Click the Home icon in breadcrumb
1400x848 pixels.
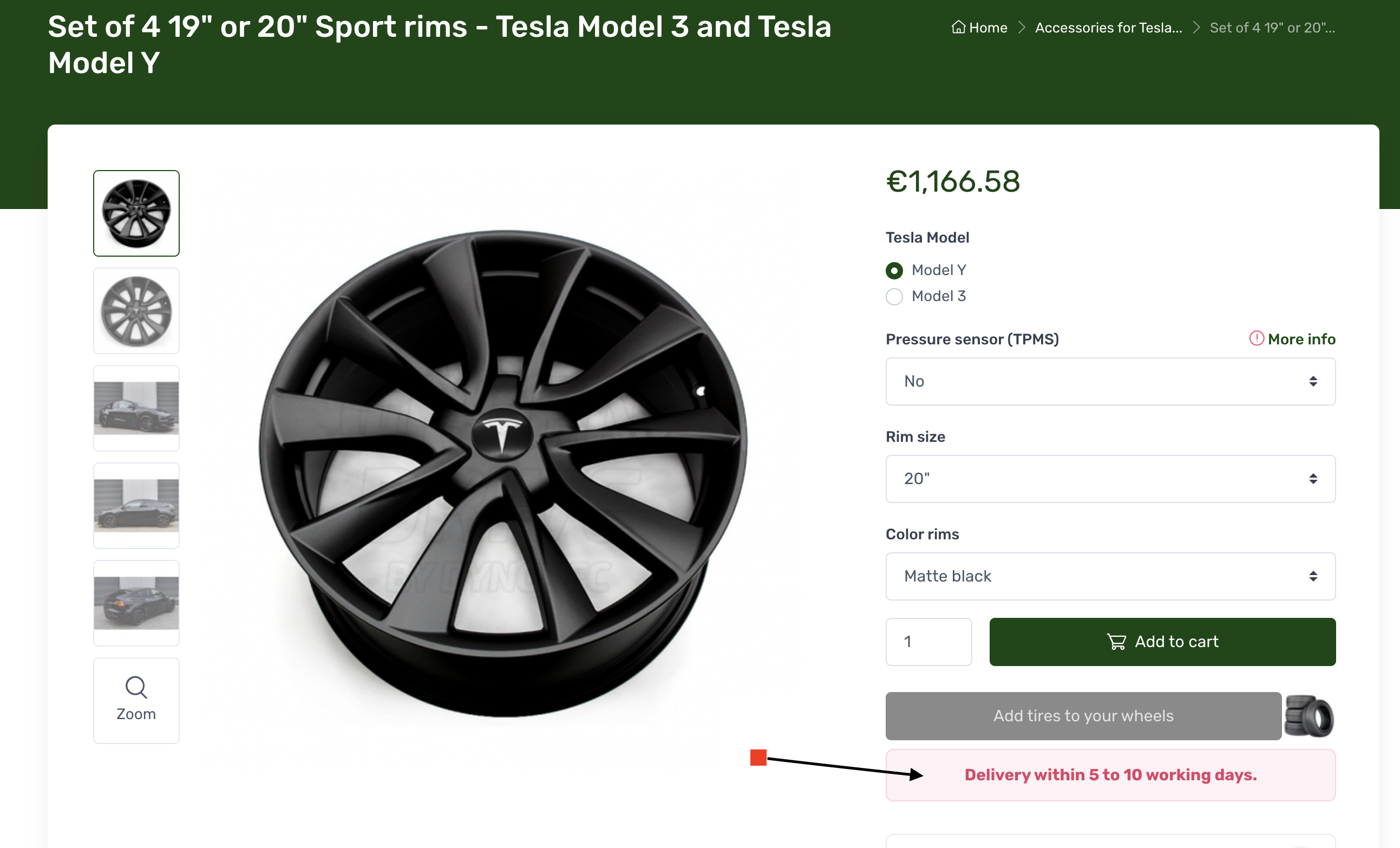[x=958, y=27]
